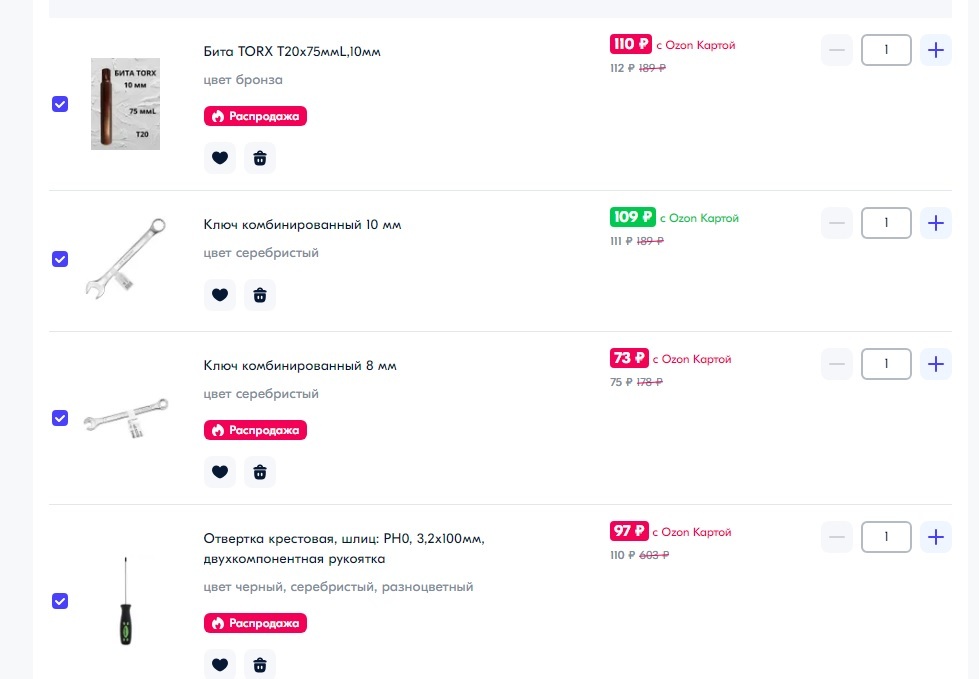979x679 pixels.
Task: Click quantity field of 10 mm wrench
Action: point(886,223)
